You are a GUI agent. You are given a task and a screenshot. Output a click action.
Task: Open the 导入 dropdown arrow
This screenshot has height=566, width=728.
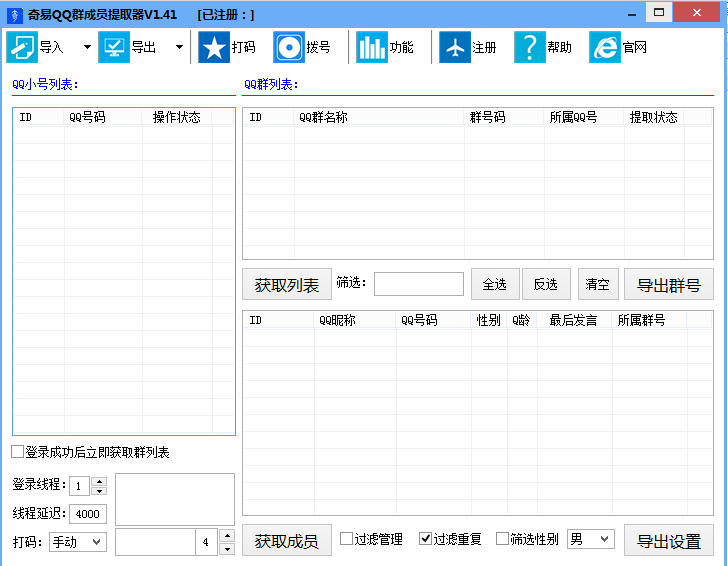pos(87,47)
